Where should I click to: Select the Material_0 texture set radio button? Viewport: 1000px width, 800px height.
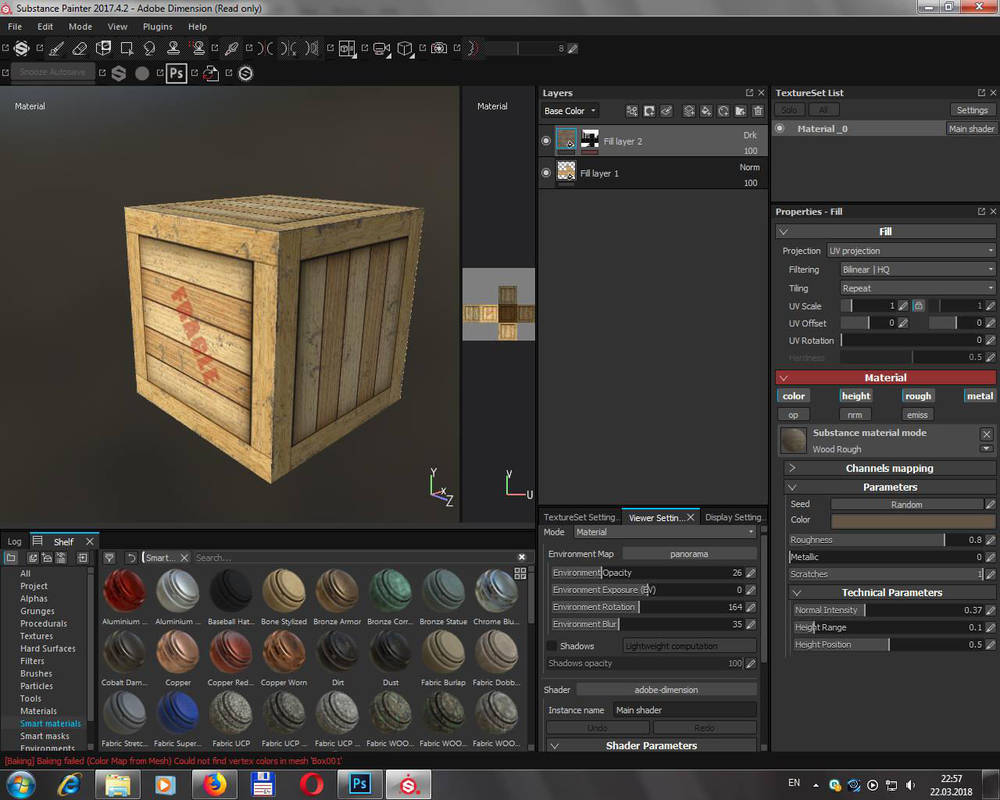coord(779,128)
